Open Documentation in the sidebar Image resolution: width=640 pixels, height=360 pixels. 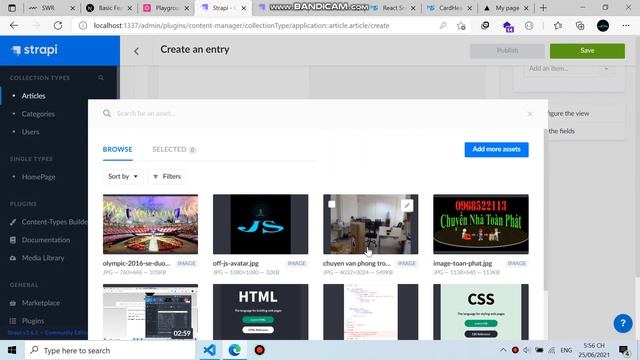[46, 240]
